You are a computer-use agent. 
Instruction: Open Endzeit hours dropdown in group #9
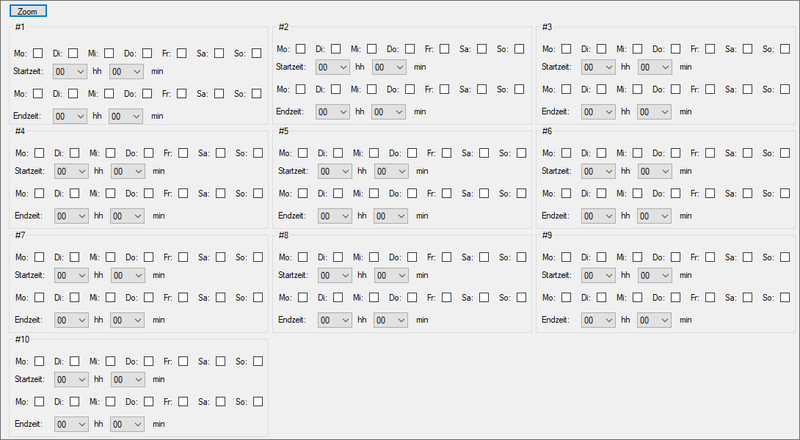coord(599,319)
